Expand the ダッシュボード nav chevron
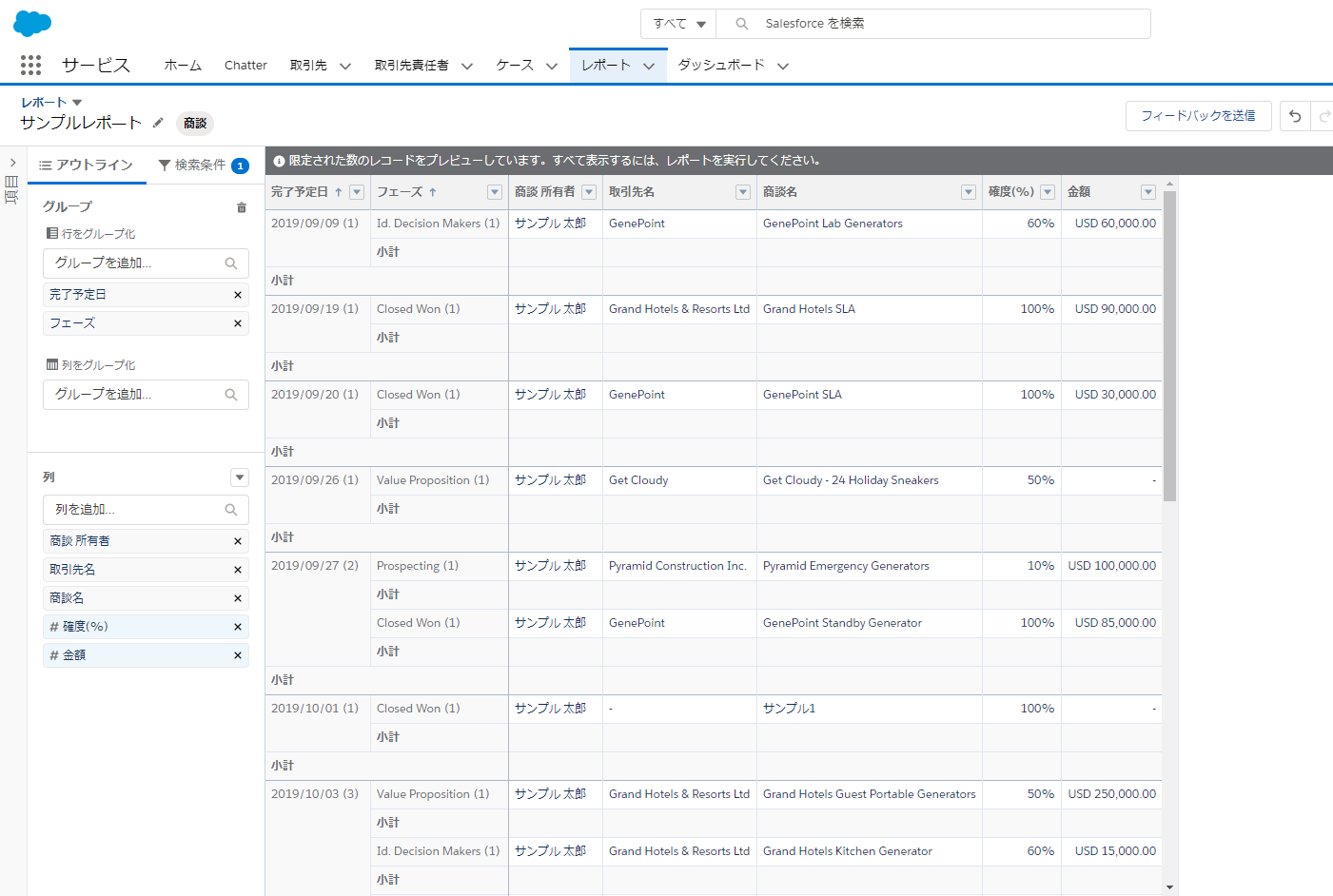 click(783, 66)
